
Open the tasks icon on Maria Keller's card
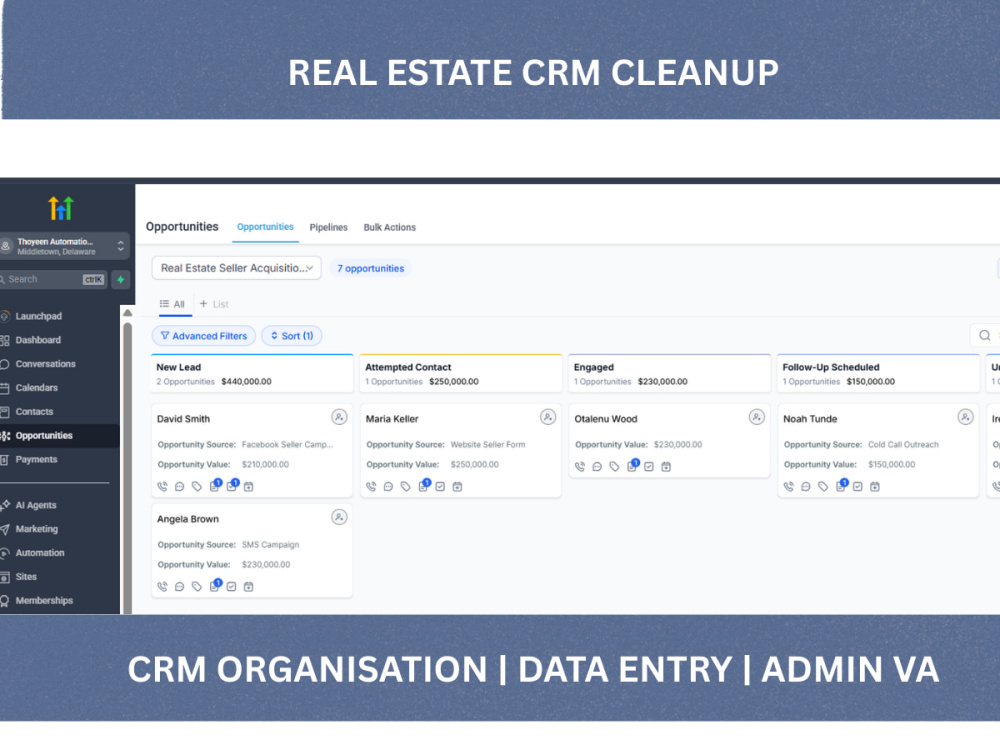point(440,487)
